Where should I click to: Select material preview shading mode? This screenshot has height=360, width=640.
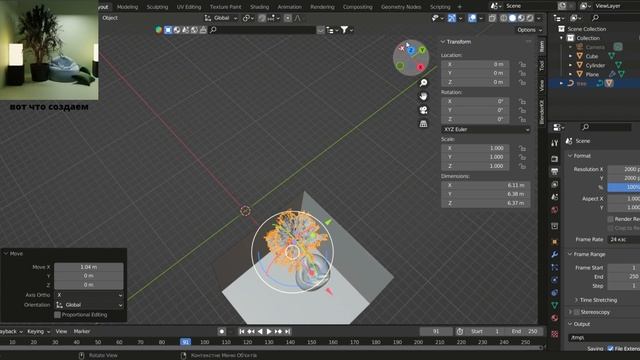[x=521, y=18]
